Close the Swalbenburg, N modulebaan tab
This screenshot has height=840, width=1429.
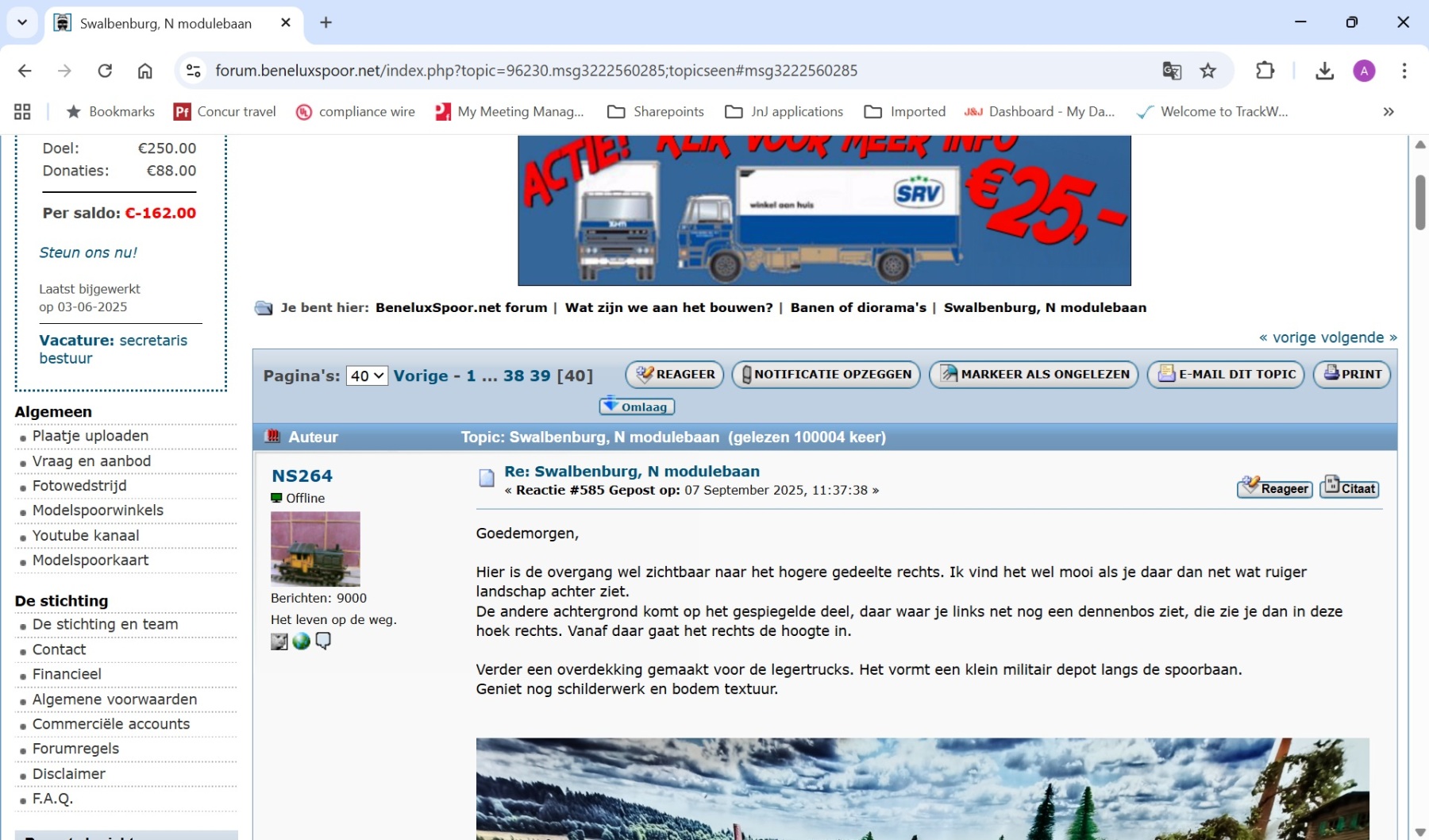pos(286,23)
